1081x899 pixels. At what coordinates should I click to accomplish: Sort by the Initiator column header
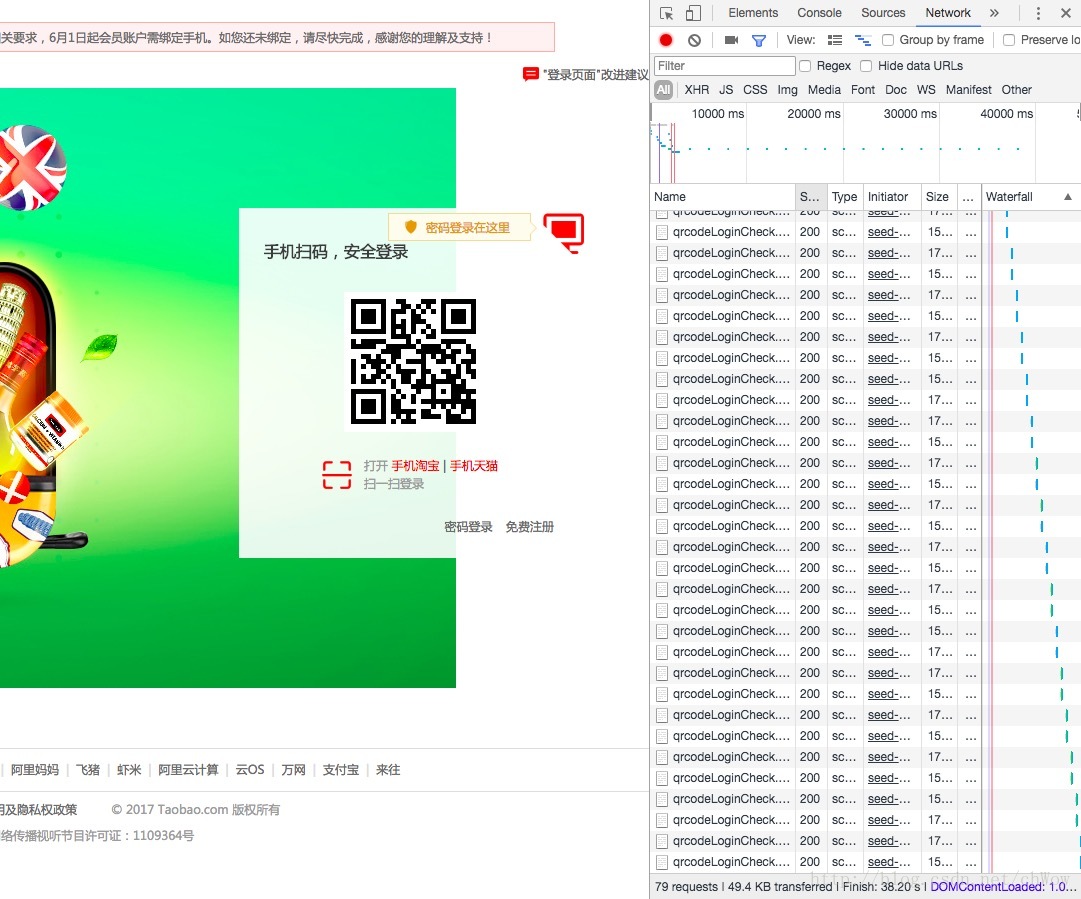click(x=891, y=196)
